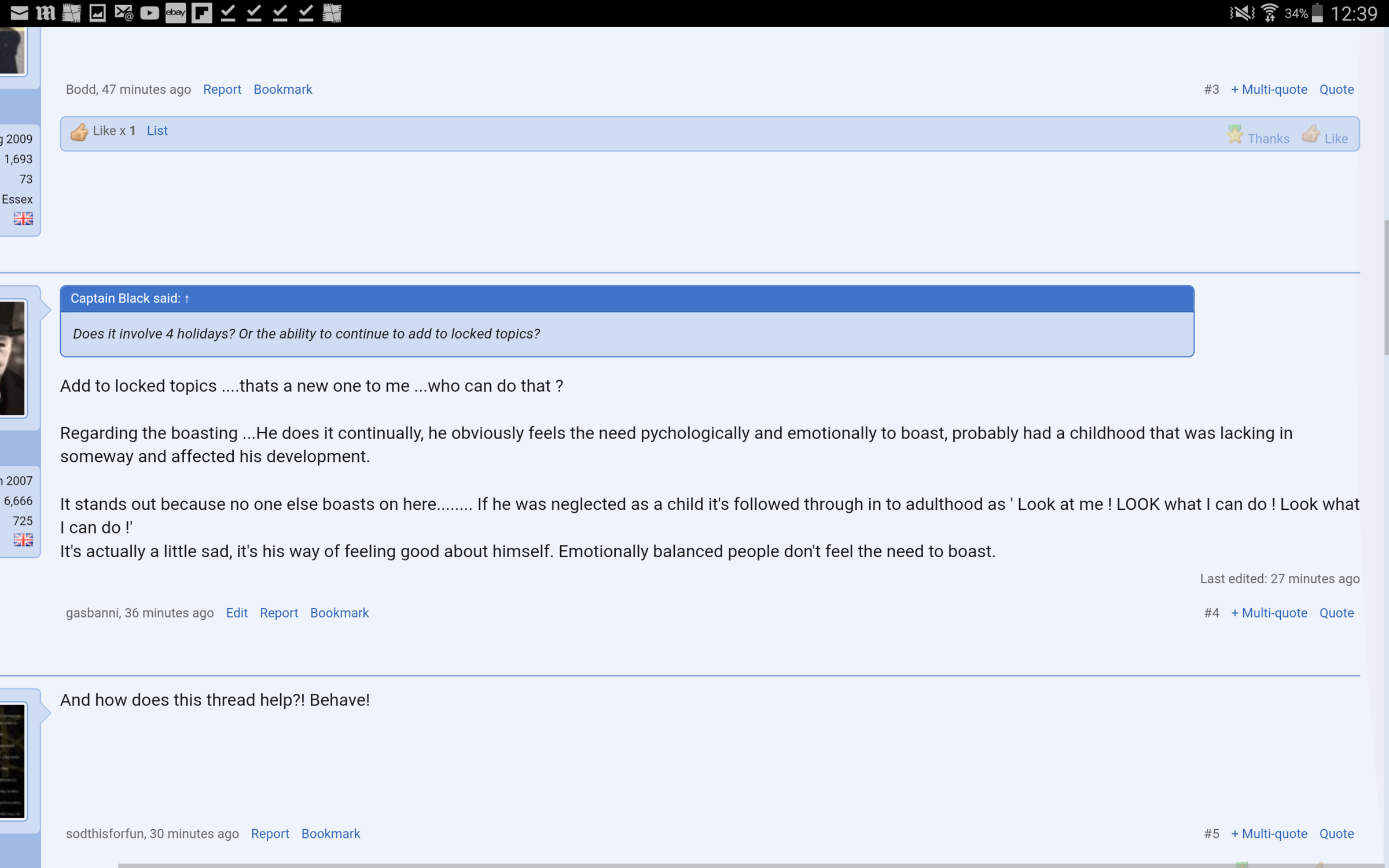Bookmark sodthisforfun's post

pyautogui.click(x=330, y=834)
